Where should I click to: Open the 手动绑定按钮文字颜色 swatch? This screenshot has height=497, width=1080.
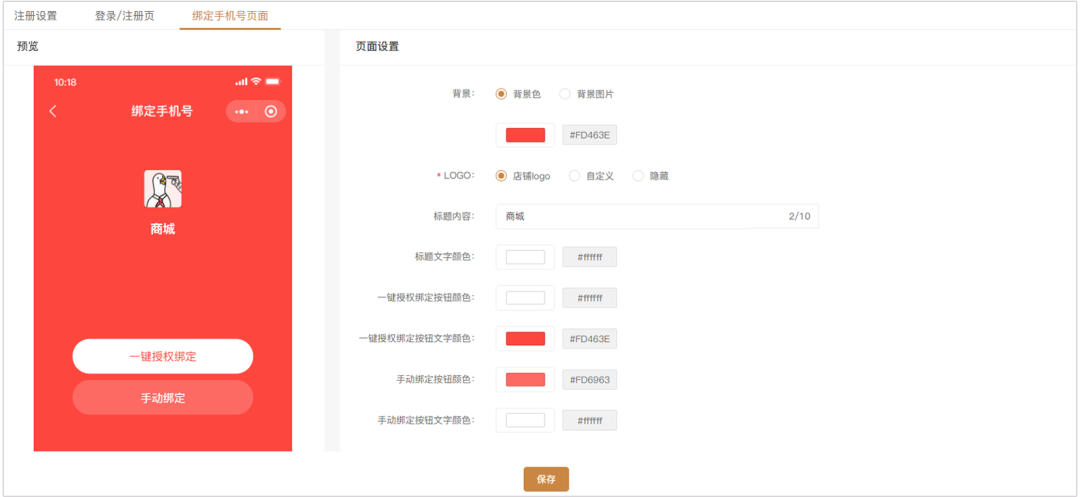coord(525,420)
